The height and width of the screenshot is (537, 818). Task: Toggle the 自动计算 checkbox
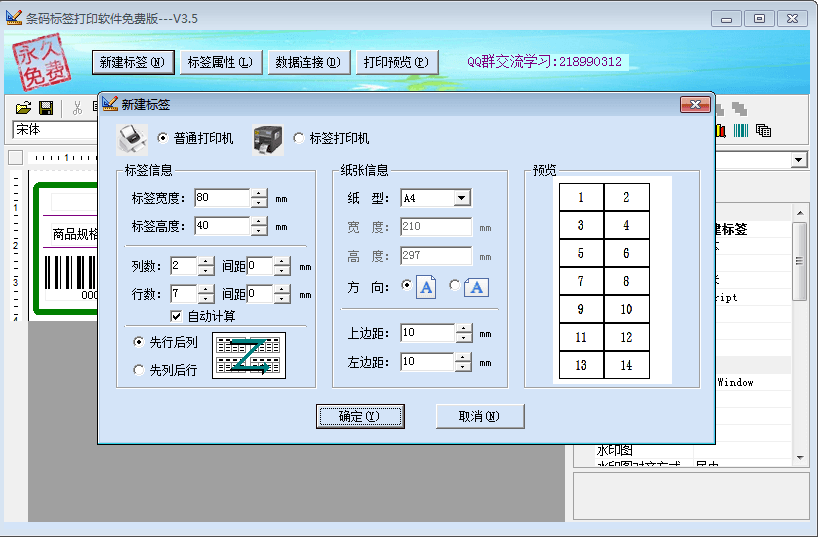click(x=177, y=317)
